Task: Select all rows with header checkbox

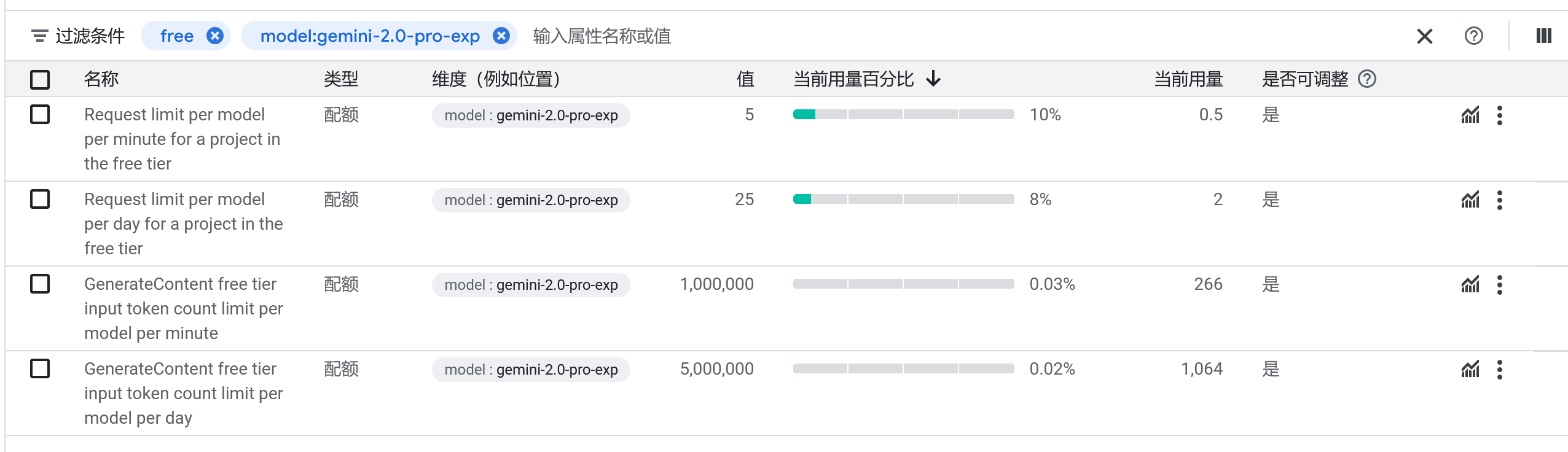Action: [x=40, y=80]
